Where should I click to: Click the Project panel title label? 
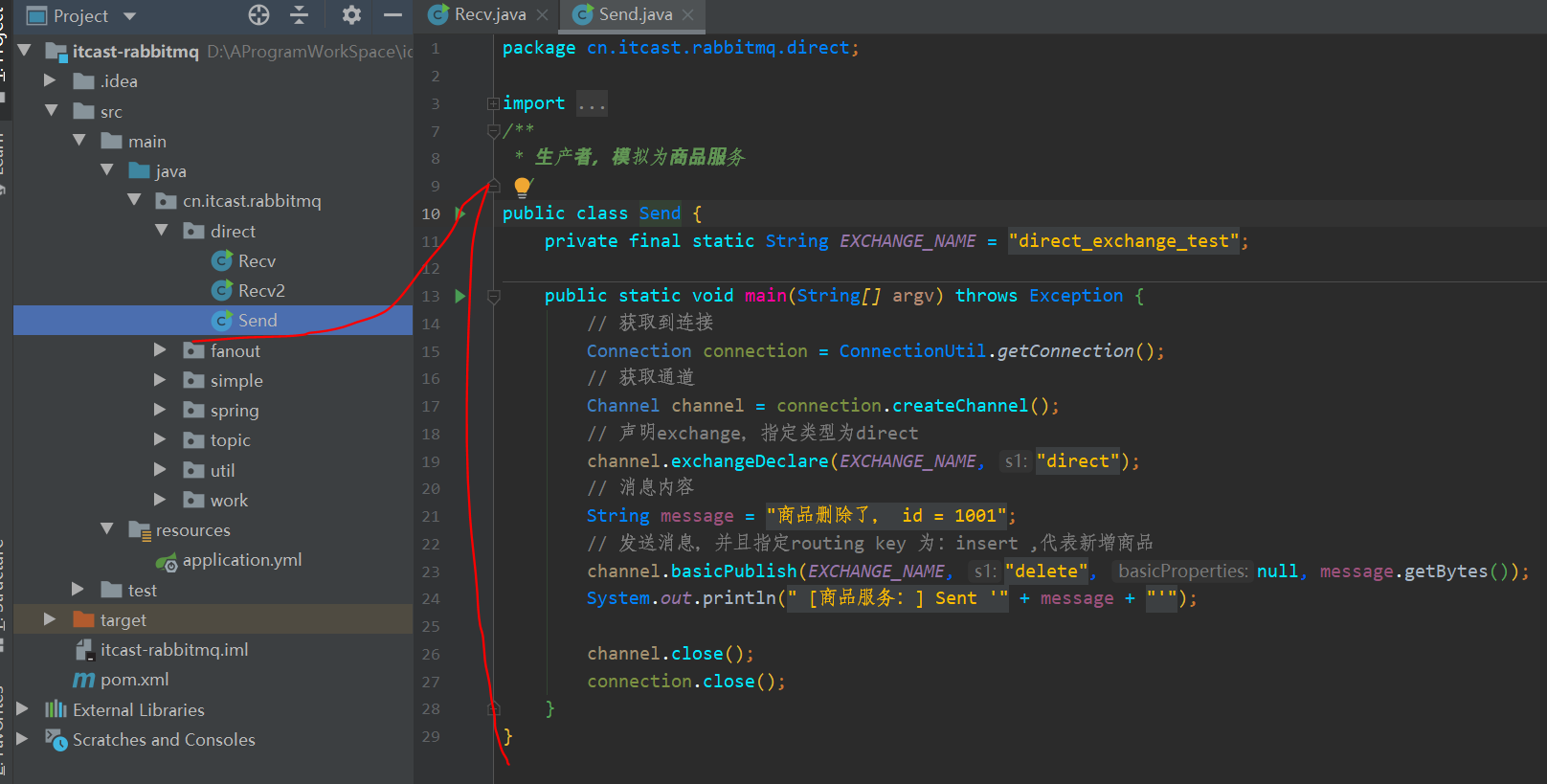(x=81, y=16)
